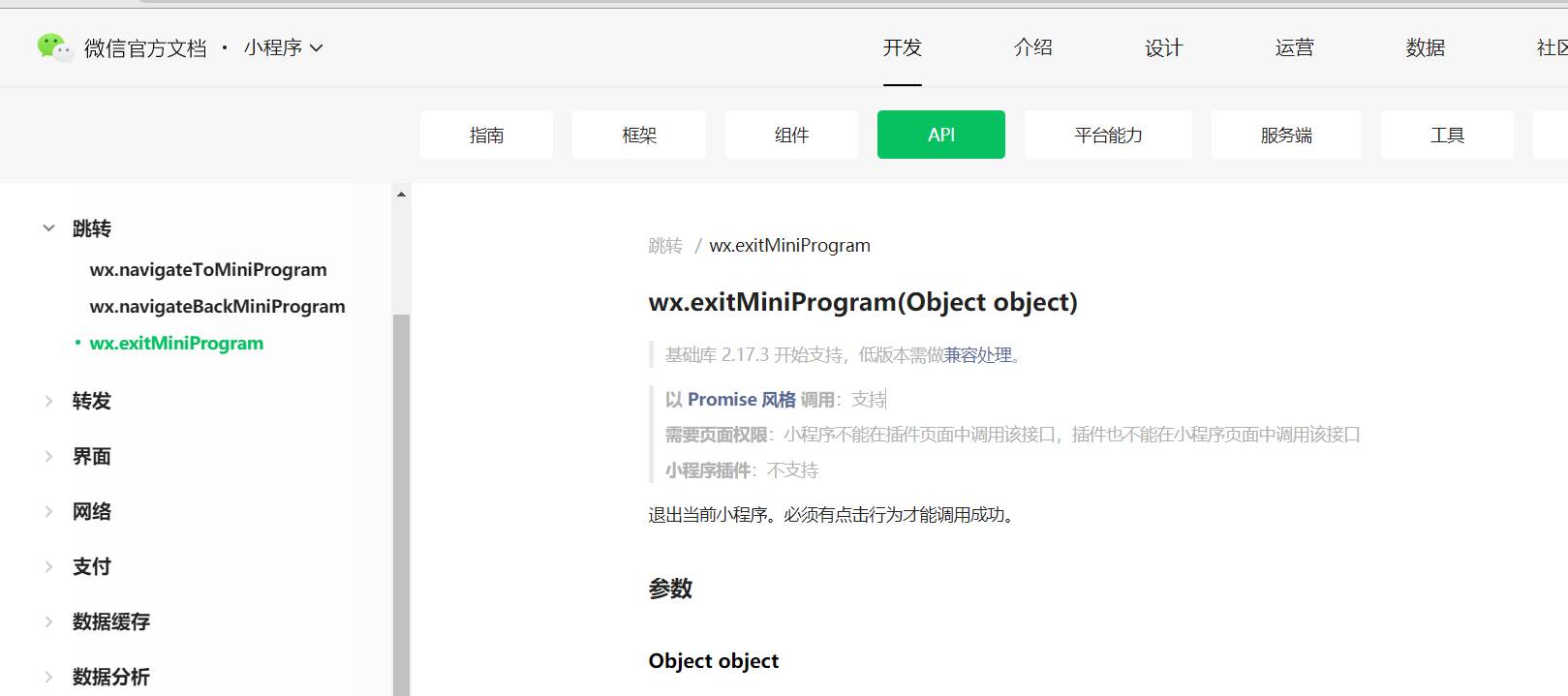Click the 参数 section heading
The height and width of the screenshot is (696, 1568).
[x=670, y=589]
